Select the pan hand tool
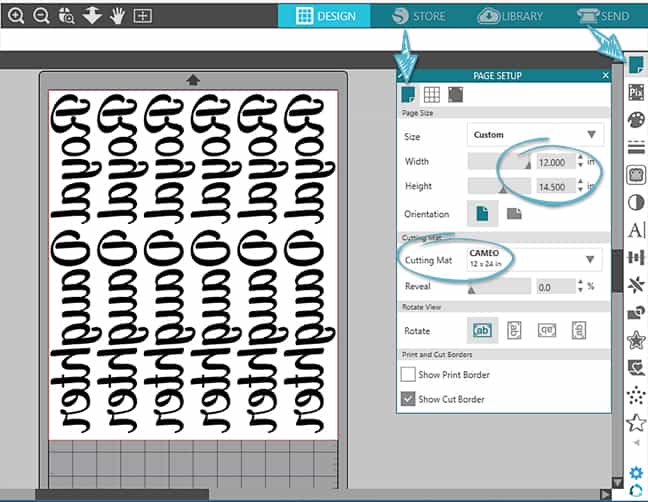The width and height of the screenshot is (648, 502). pyautogui.click(x=117, y=16)
